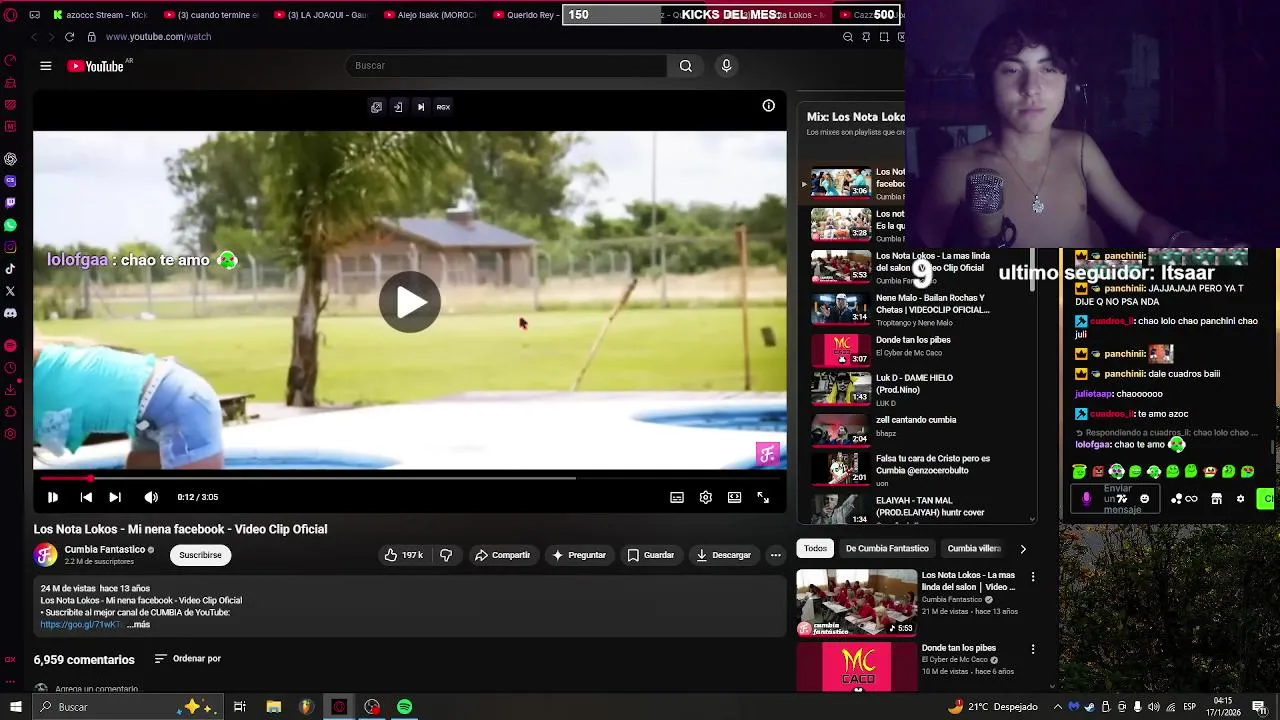Click the YouTube logo
The image size is (1280, 720).
pos(96,66)
